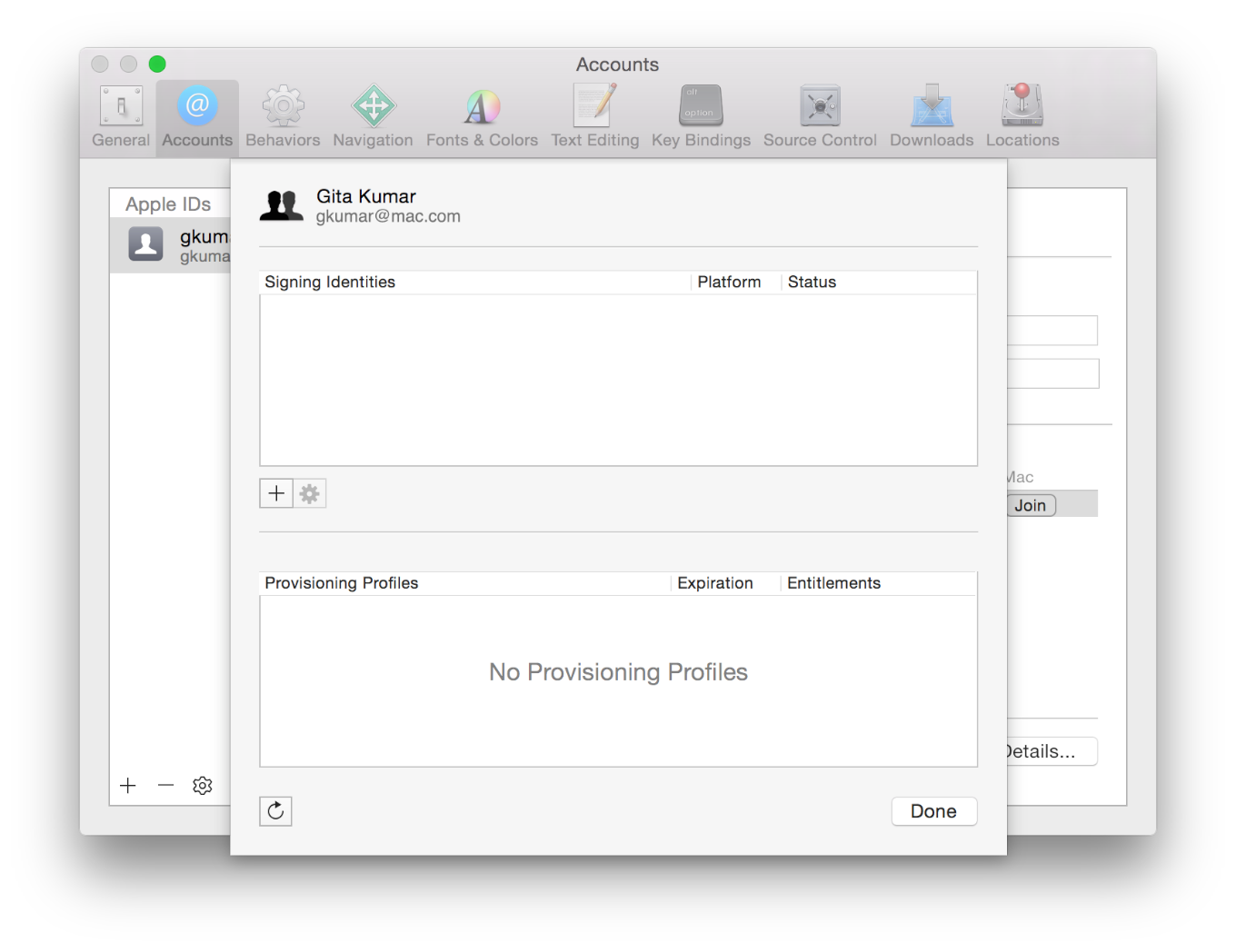The width and height of the screenshot is (1236, 952).
Task: Sort by Signing Identities column header
Action: 475,282
